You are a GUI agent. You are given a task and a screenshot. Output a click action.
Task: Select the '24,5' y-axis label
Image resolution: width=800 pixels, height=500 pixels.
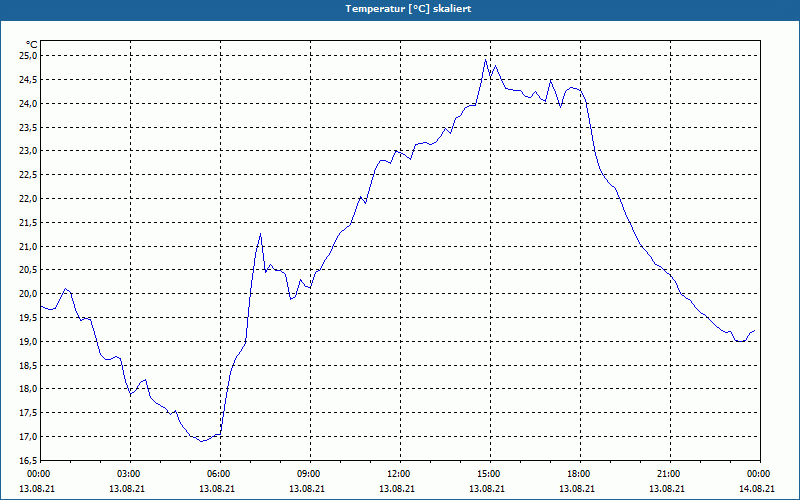point(28,80)
